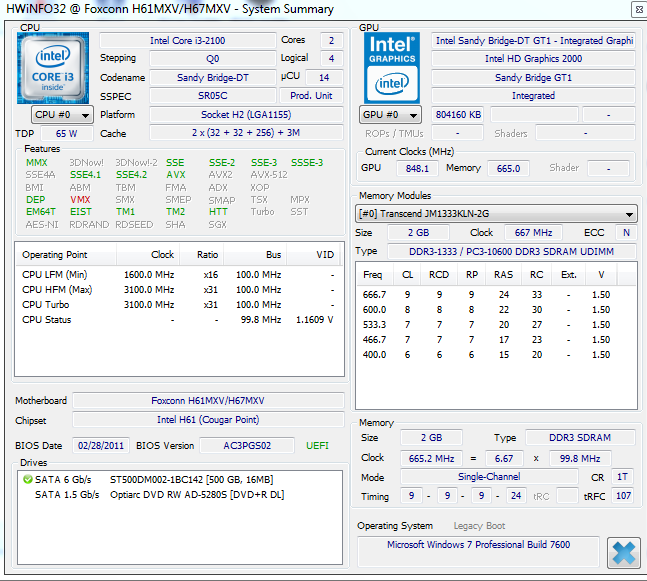Open the GPU #0 selector dropdown

tap(390, 115)
